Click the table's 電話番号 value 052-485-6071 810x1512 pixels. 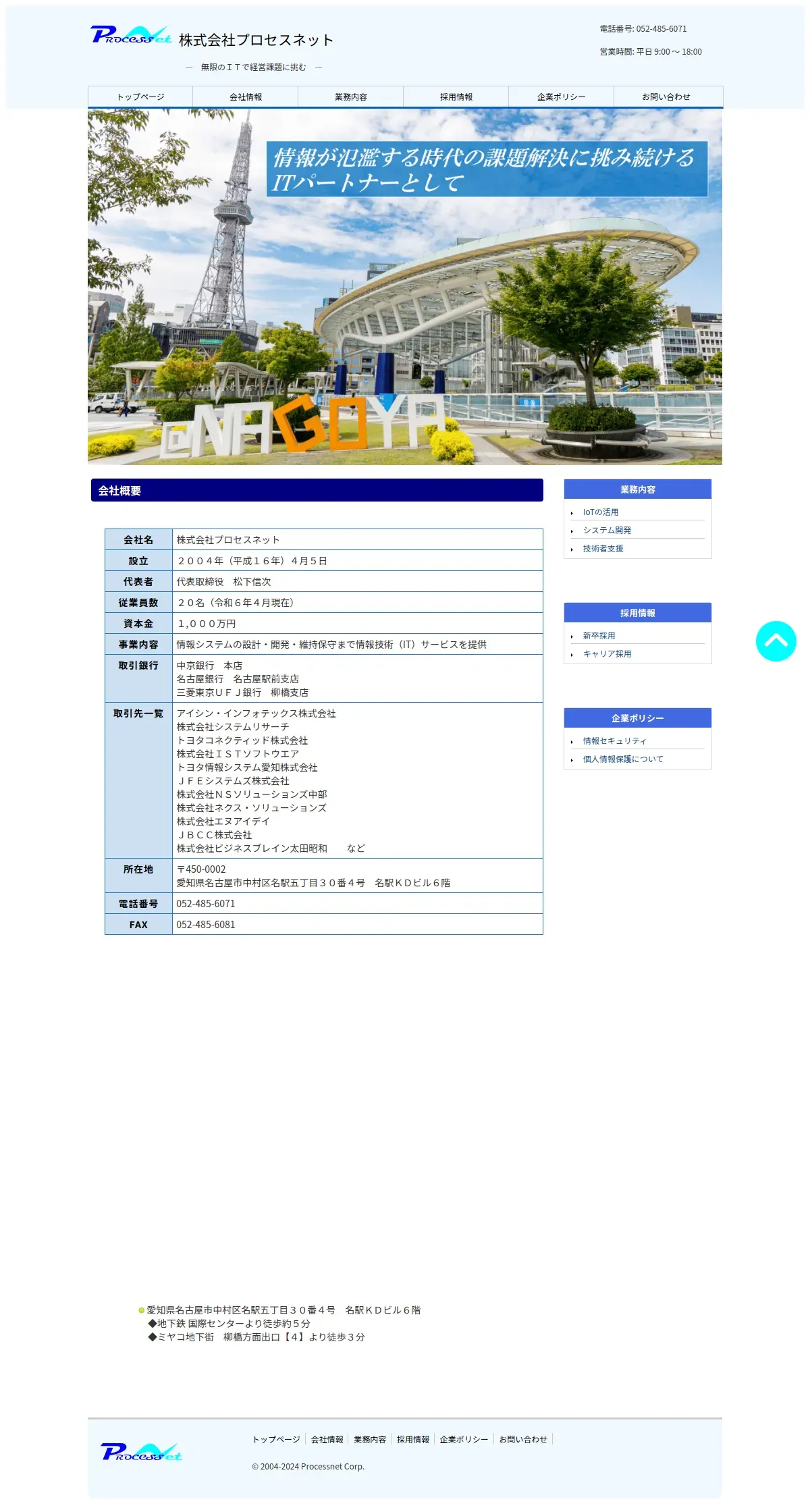pyautogui.click(x=206, y=904)
